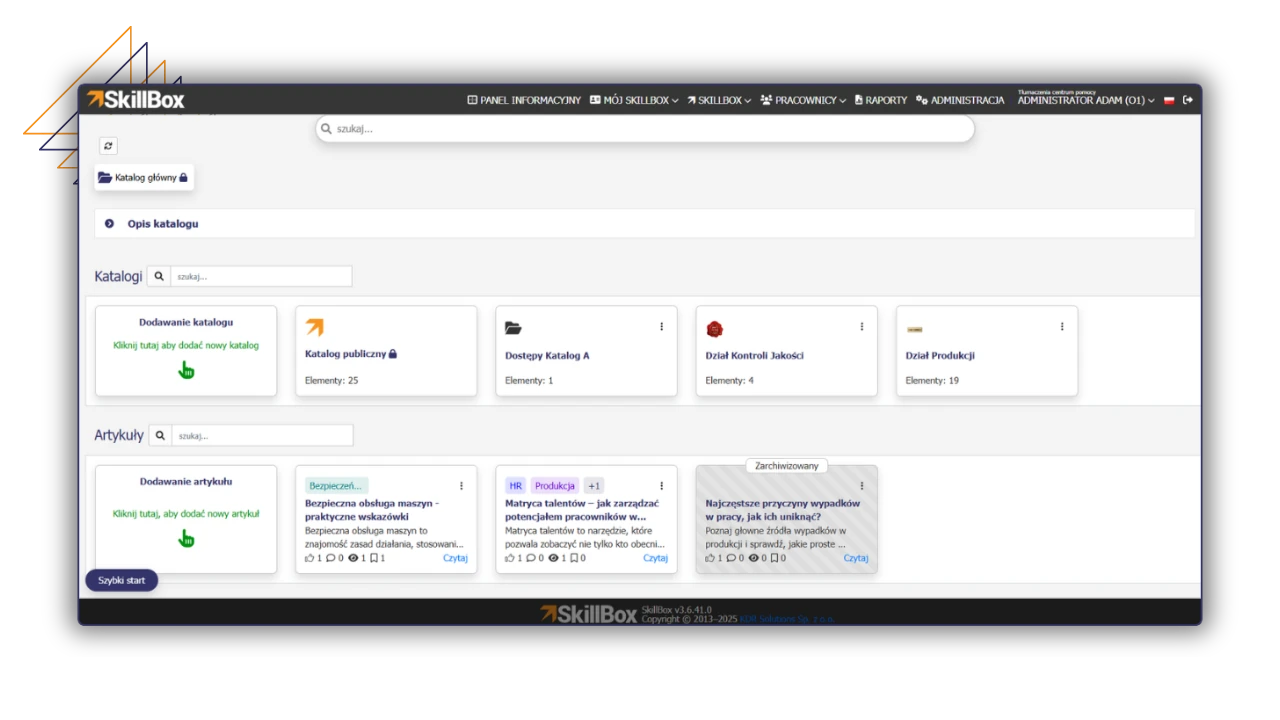Click the logout icon in the top bar
1280x720 pixels.
coord(1188,100)
